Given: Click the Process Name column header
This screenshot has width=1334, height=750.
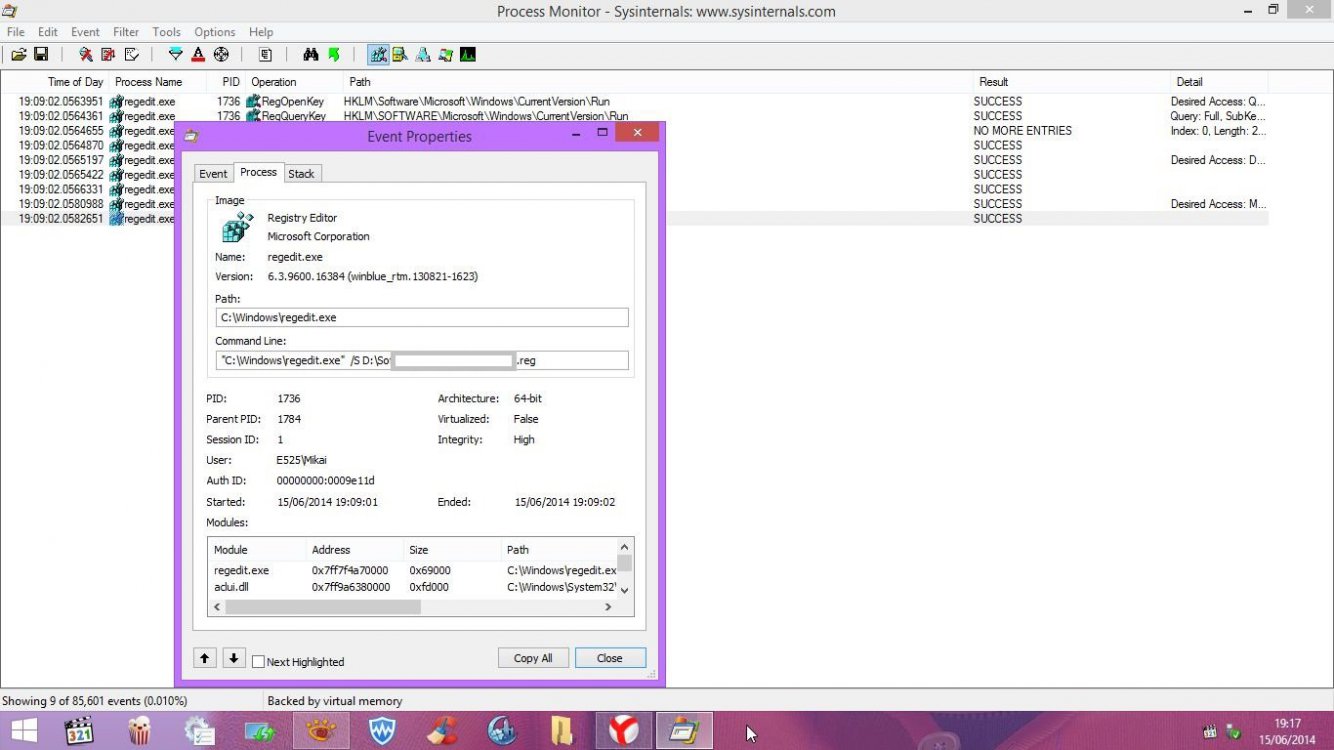Looking at the screenshot, I should point(158,82).
